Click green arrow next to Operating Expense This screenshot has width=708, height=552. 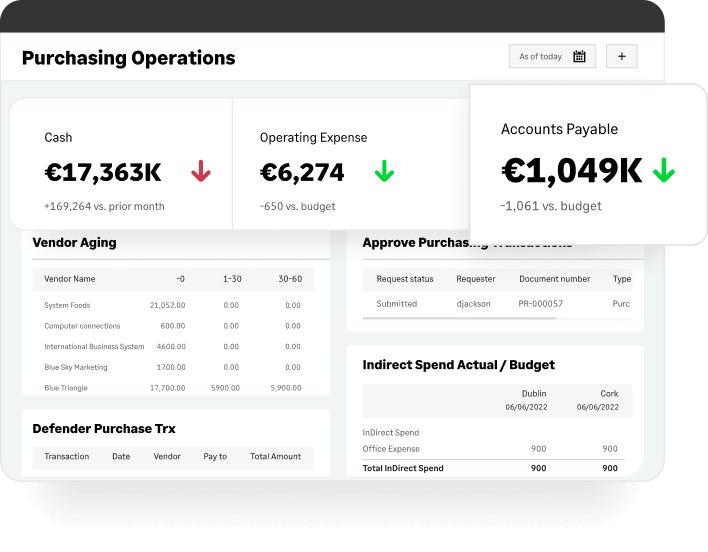(x=384, y=172)
